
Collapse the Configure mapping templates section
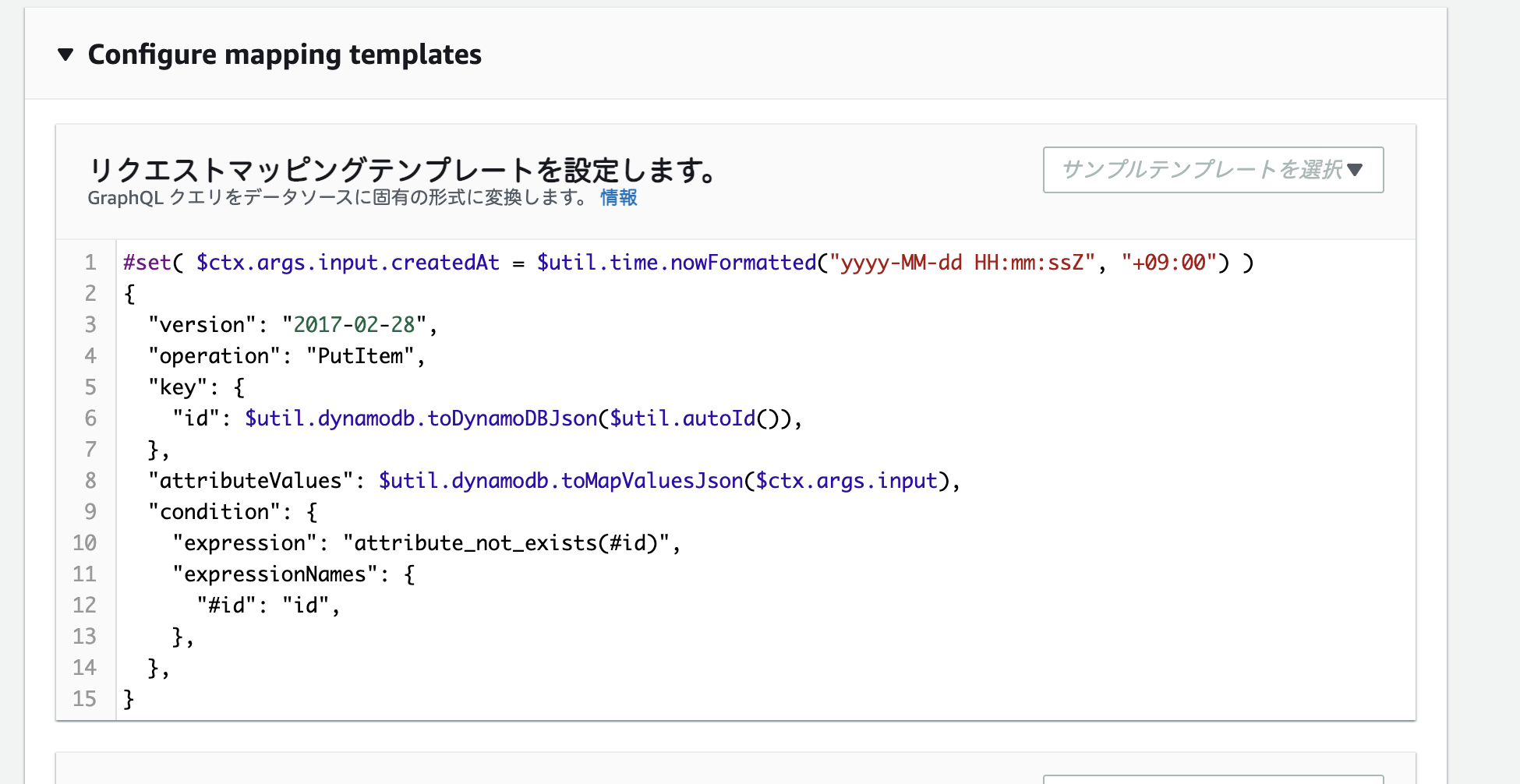click(65, 55)
